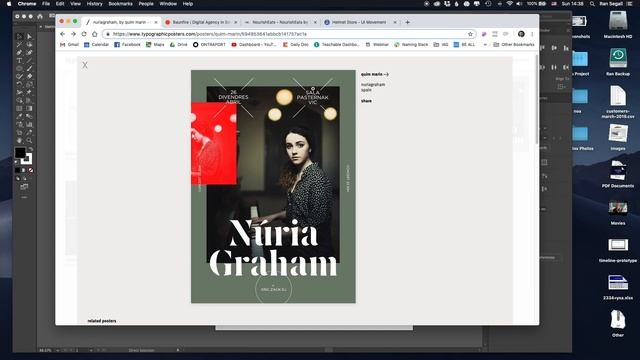Click the Chrome back arrow
The image size is (640, 360).
tap(62, 34)
